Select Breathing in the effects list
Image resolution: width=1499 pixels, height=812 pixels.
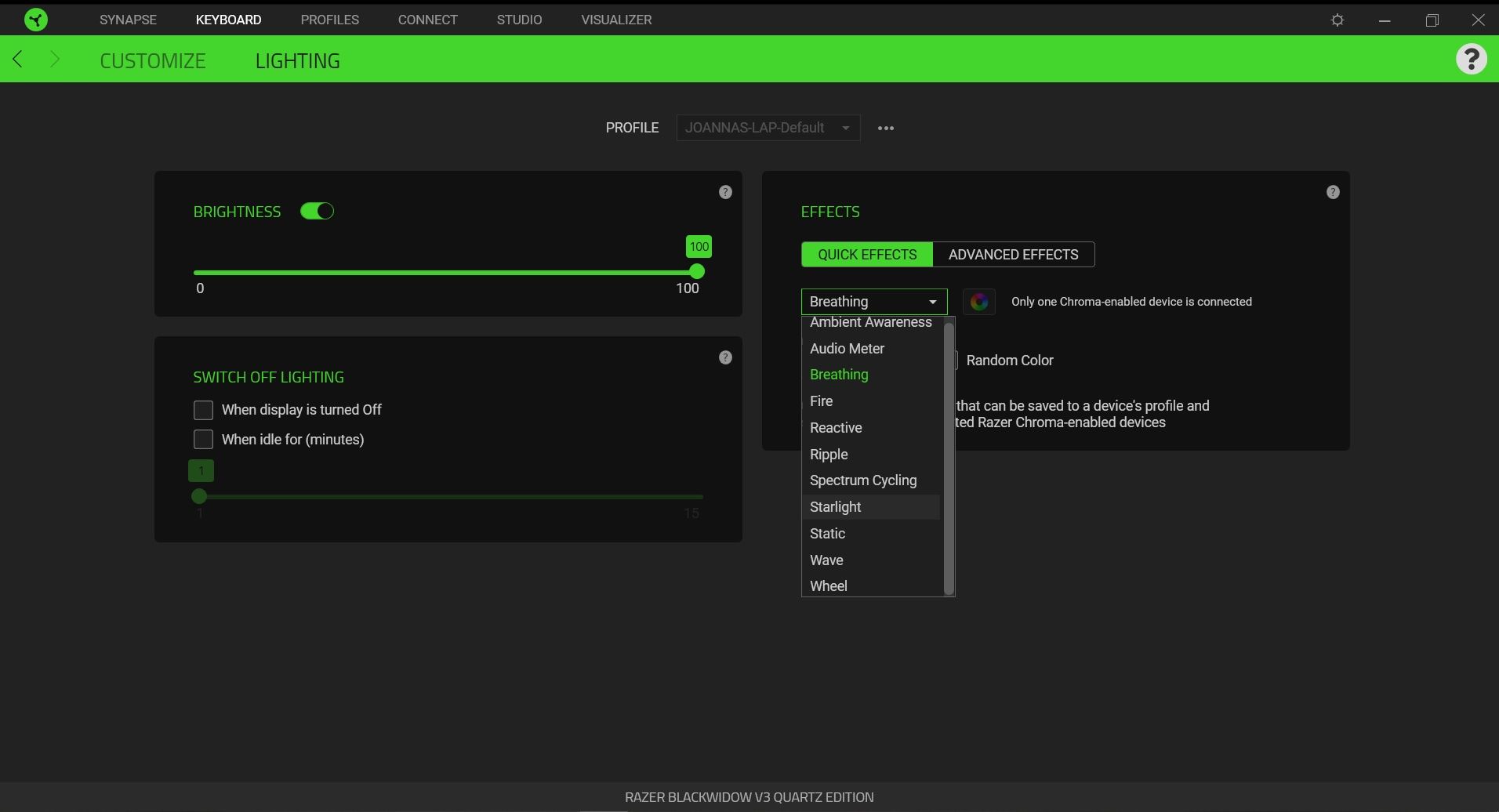[871, 375]
